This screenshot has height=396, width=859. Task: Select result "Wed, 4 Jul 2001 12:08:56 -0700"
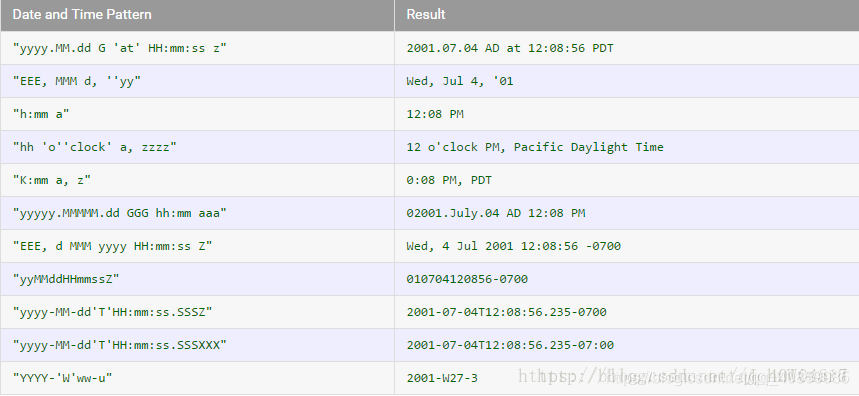(513, 246)
